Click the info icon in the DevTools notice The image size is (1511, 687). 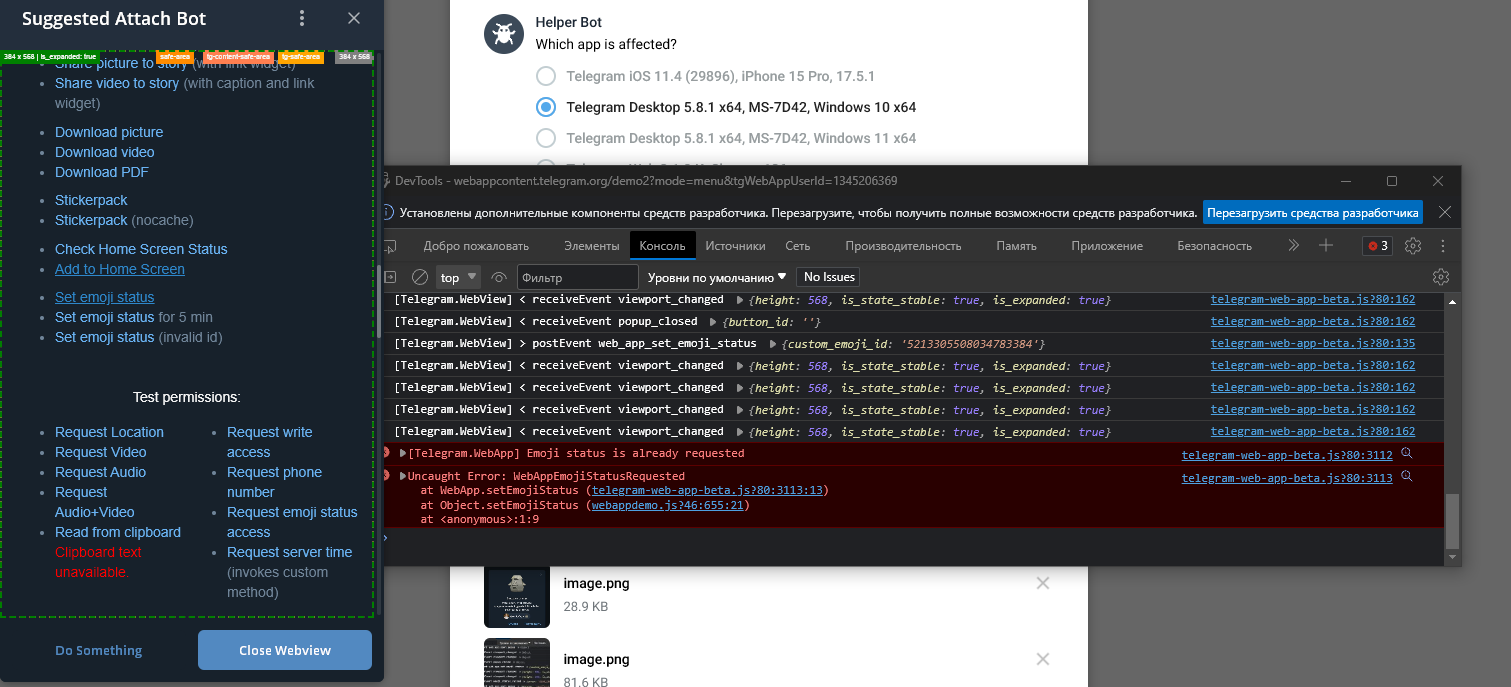click(x=388, y=212)
